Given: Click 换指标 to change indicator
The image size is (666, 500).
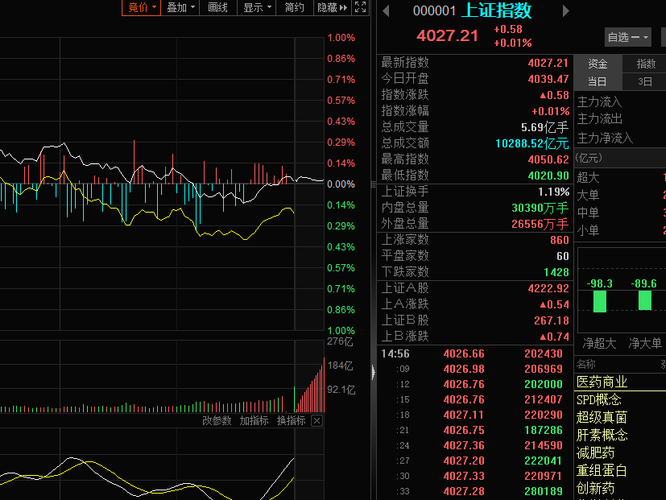Looking at the screenshot, I should [x=291, y=421].
